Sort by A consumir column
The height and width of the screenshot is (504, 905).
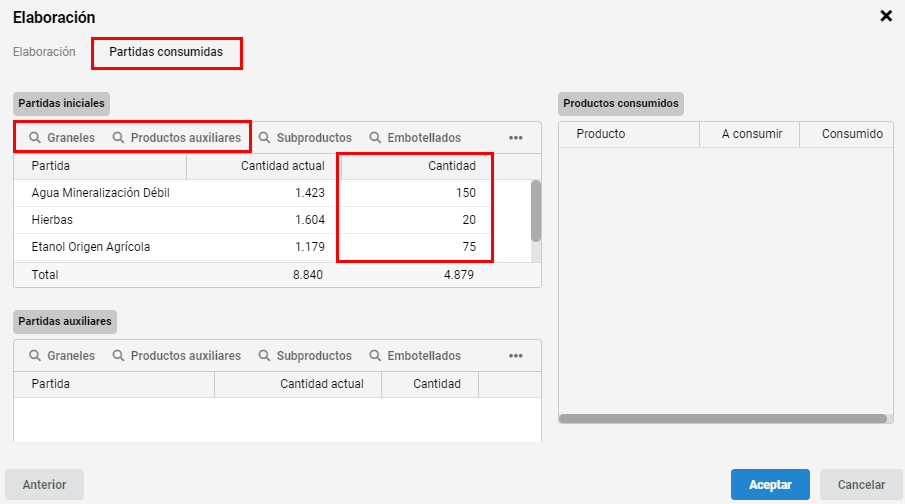tap(750, 134)
